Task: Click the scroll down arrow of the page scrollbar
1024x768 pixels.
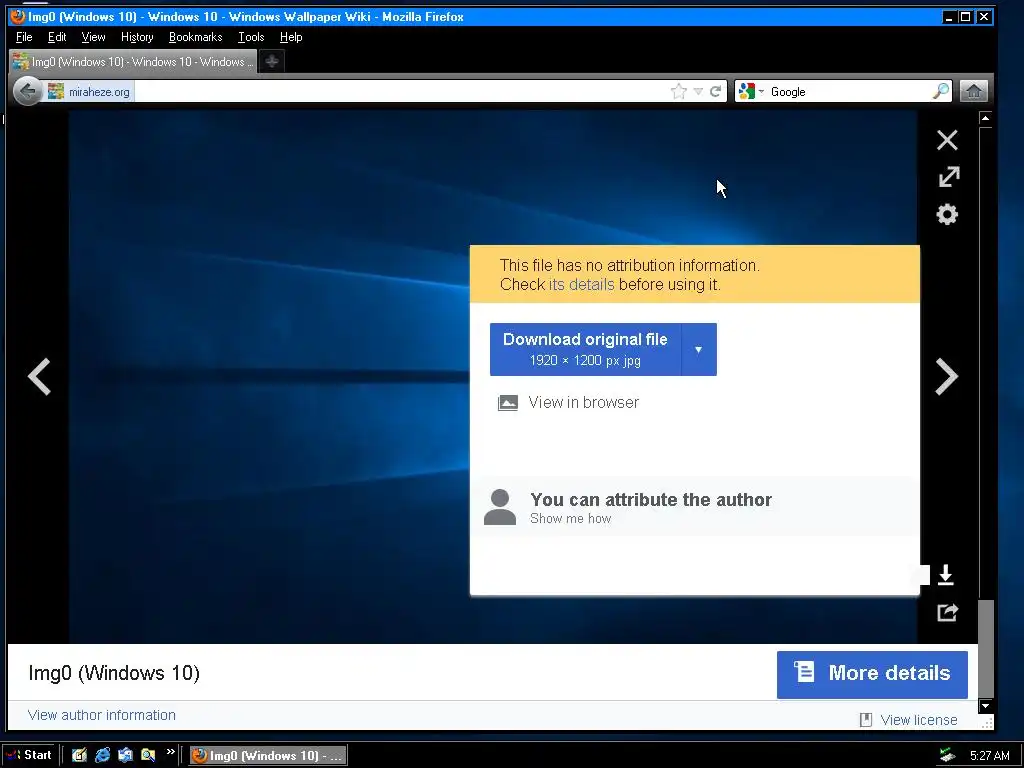Action: [985, 706]
